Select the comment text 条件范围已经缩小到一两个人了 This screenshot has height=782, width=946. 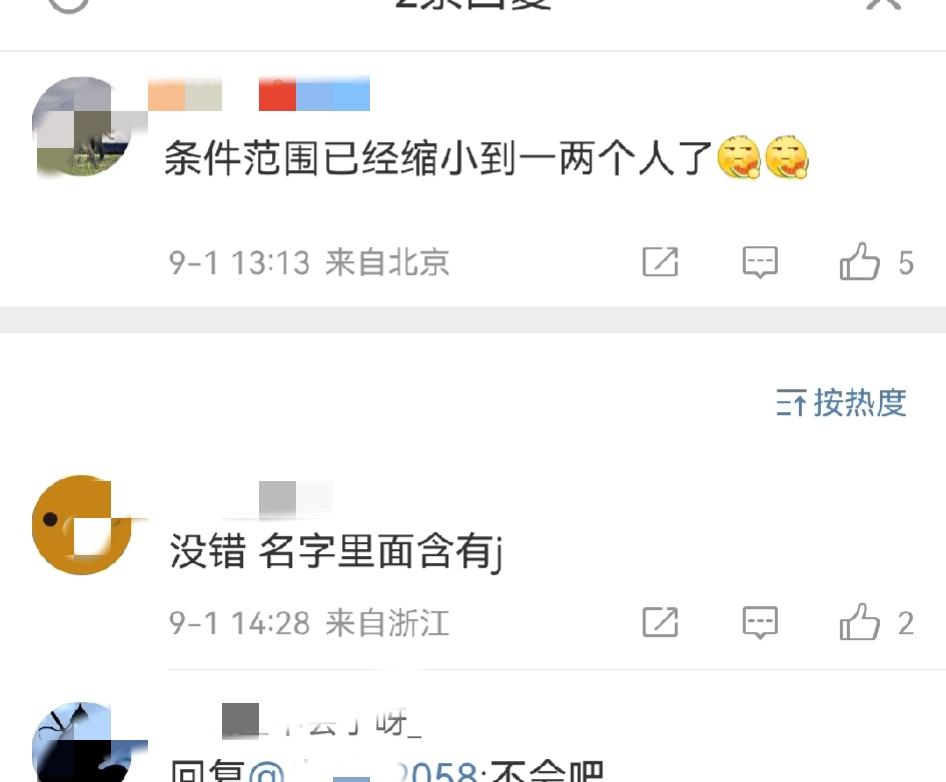(438, 158)
